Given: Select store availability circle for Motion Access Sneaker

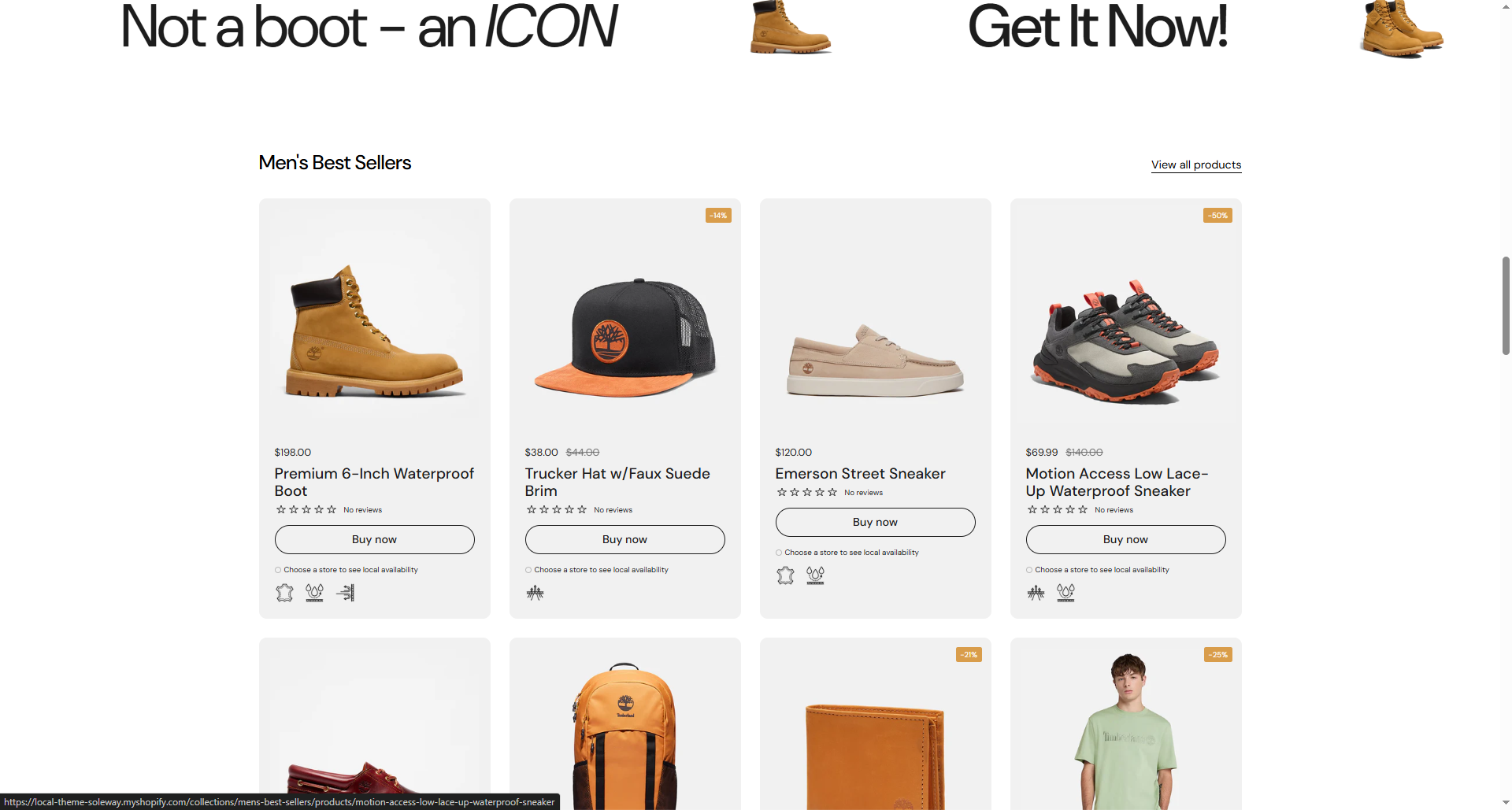Looking at the screenshot, I should click(1029, 570).
